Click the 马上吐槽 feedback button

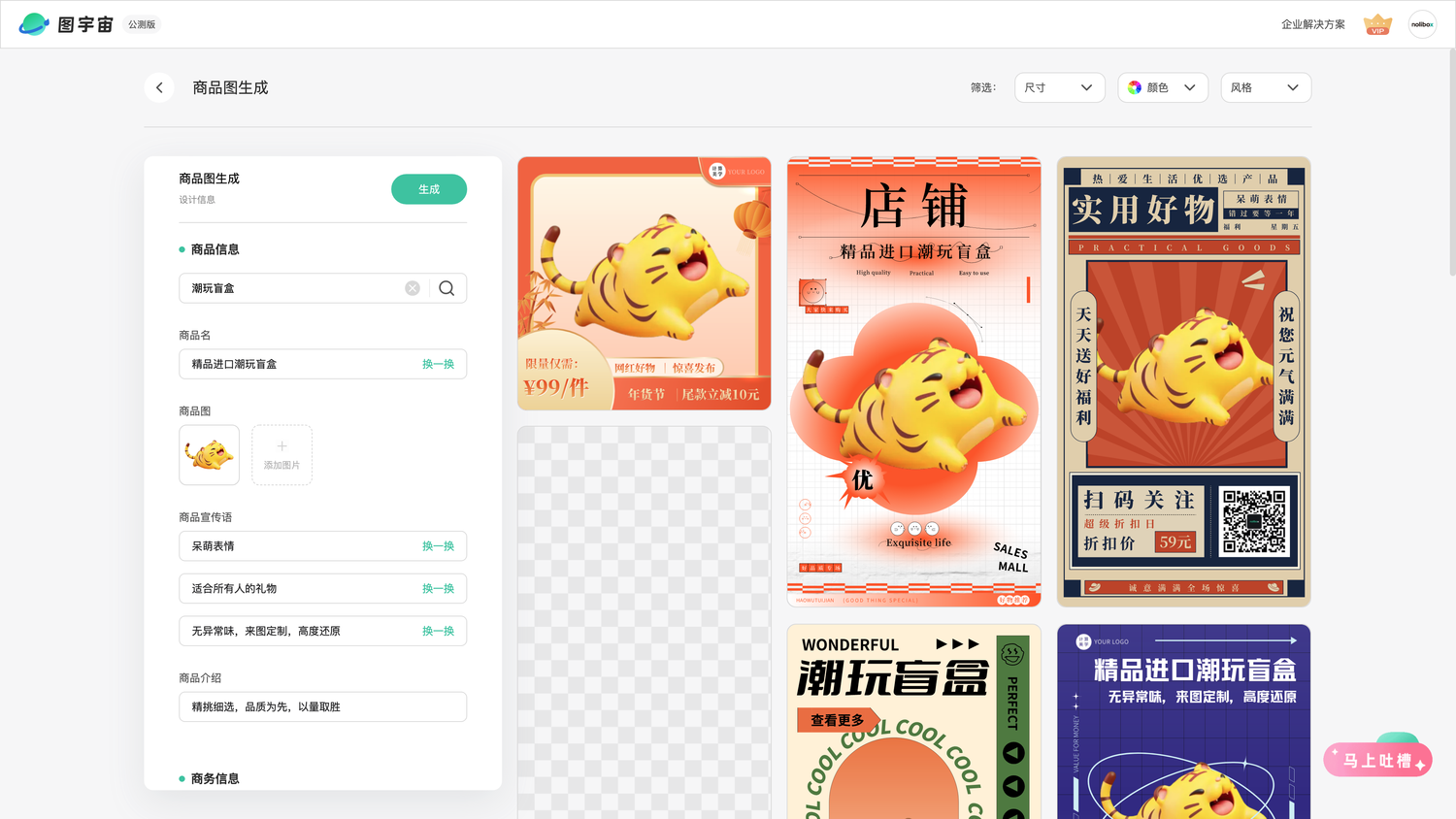point(1377,760)
